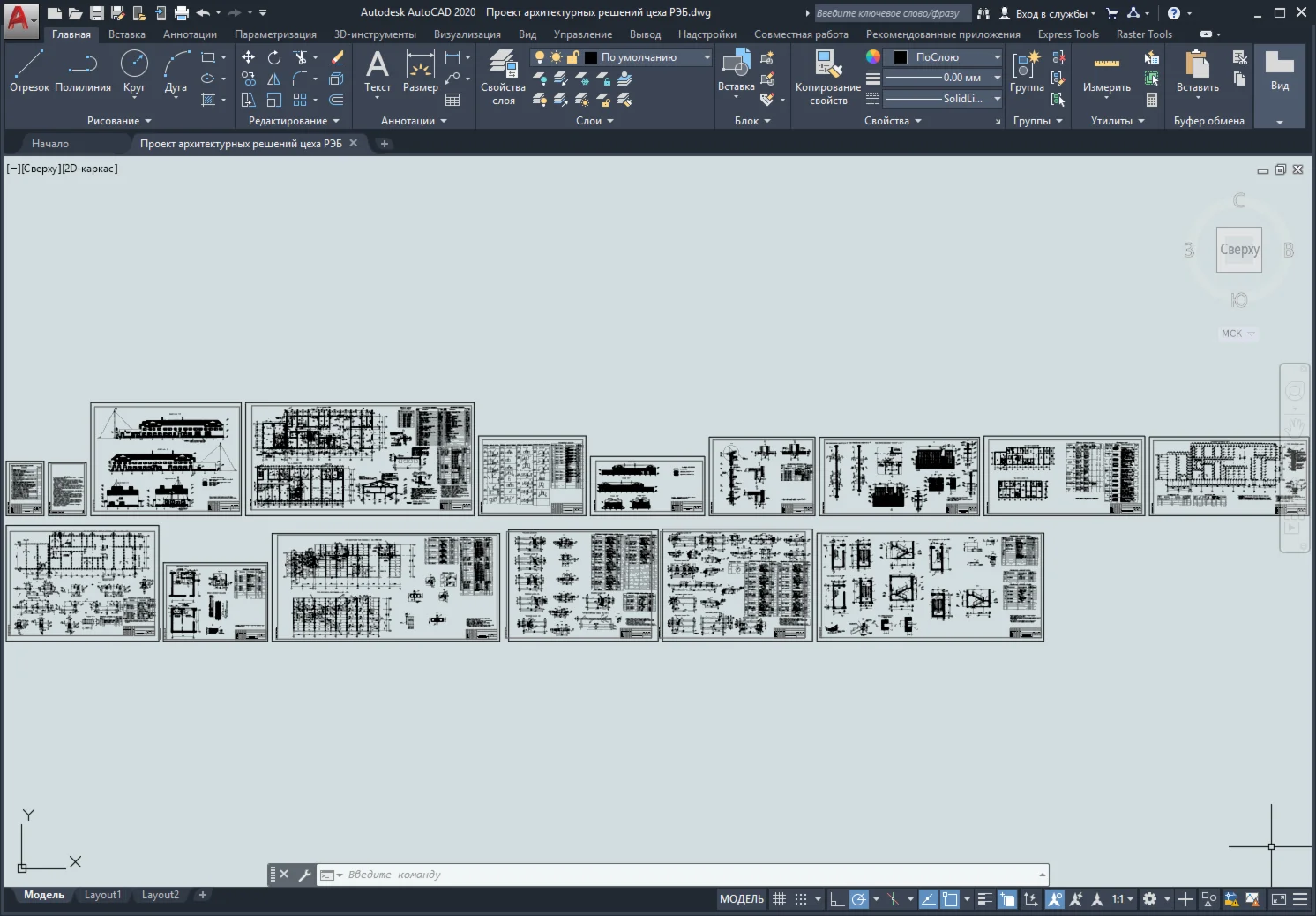
Task: Click the black ПоСлою color swatch
Action: click(x=901, y=57)
